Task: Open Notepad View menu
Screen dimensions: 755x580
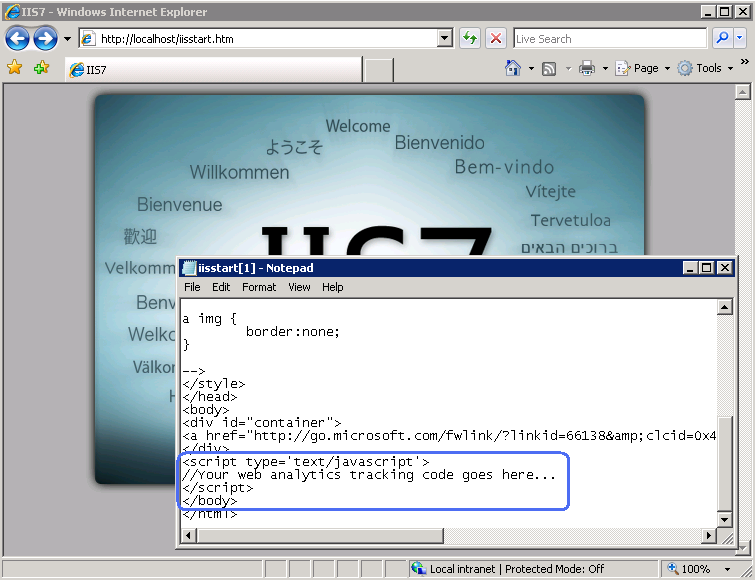Action: pyautogui.click(x=299, y=287)
